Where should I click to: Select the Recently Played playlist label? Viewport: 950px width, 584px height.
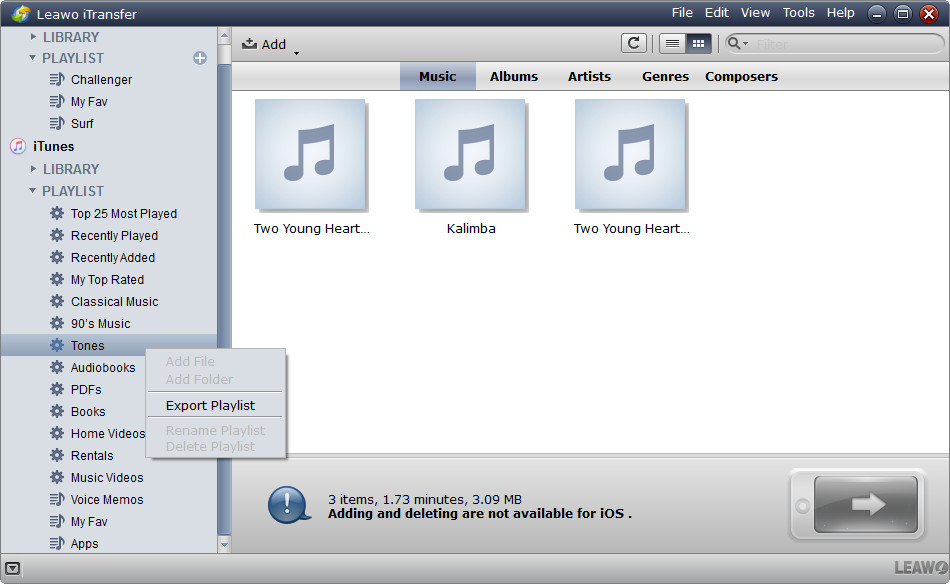[114, 236]
